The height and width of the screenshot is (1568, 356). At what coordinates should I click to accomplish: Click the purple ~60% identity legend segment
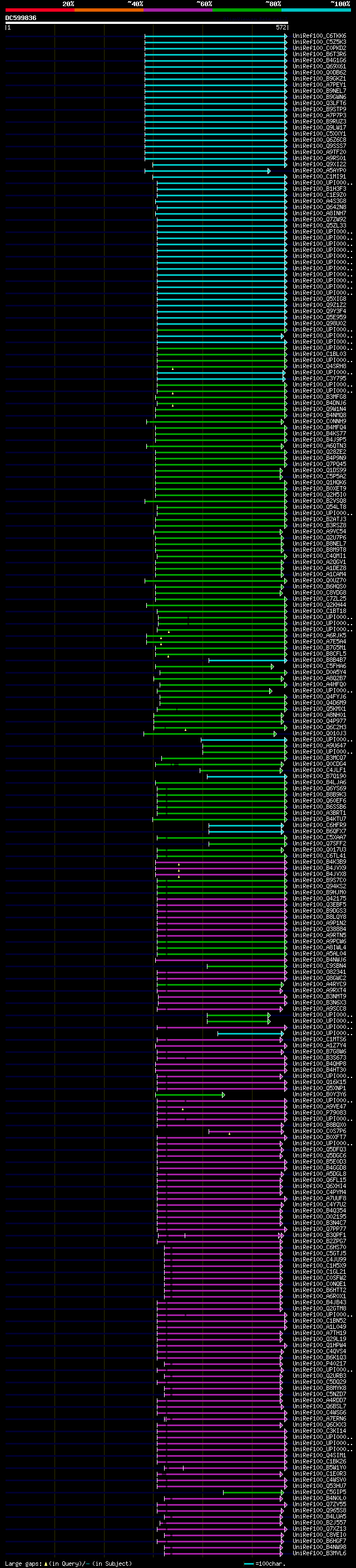click(x=177, y=10)
